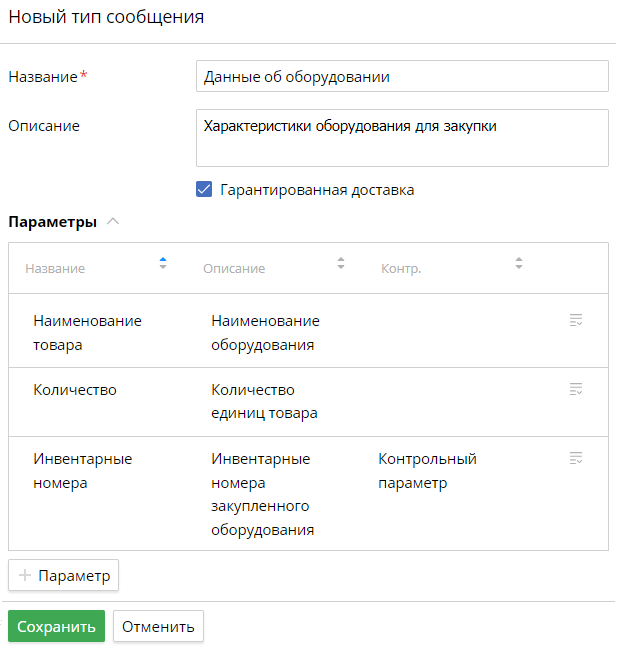The width and height of the screenshot is (617, 650).
Task: Select the Наименование товара cell
Action: coord(87,332)
